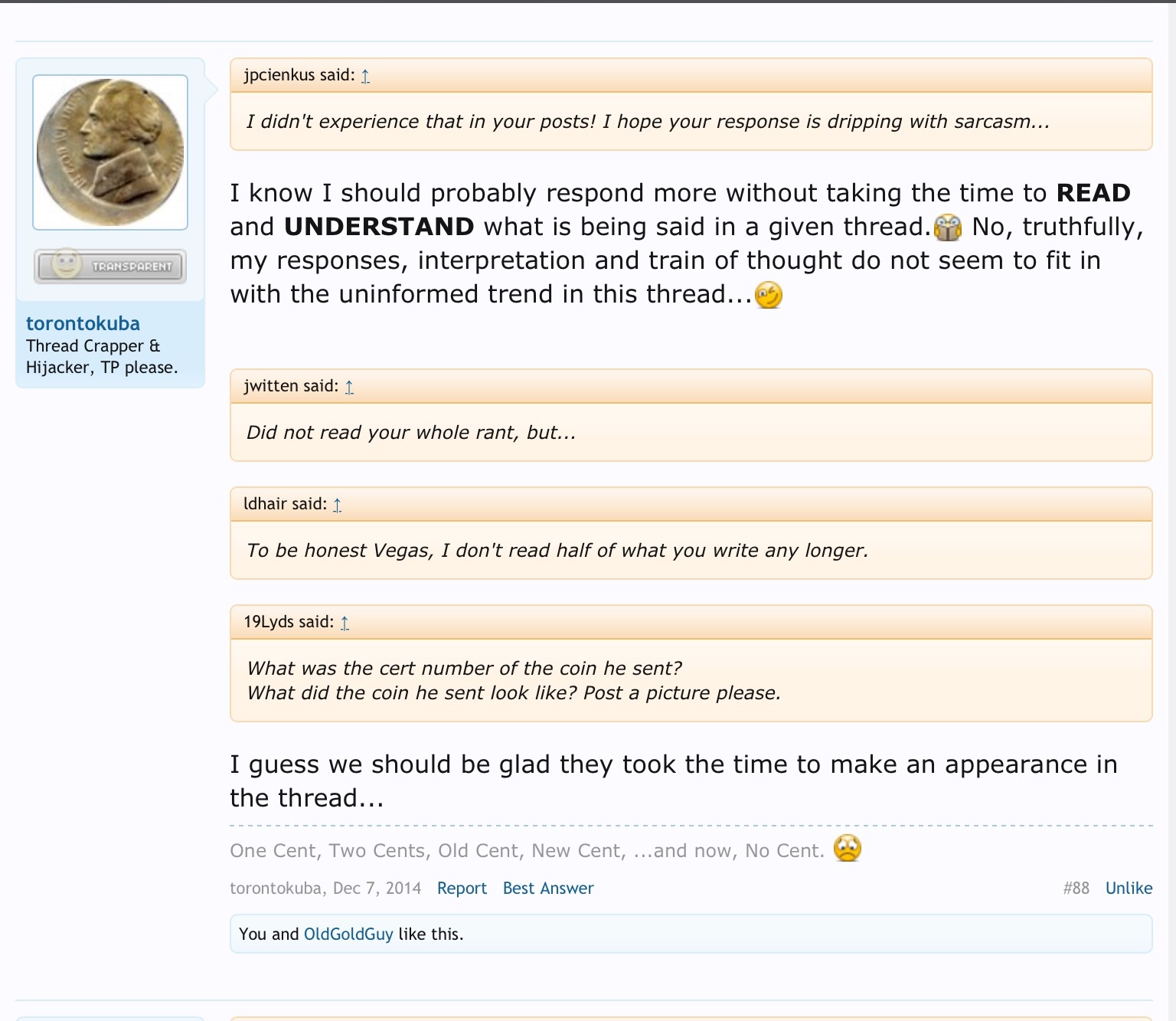
Task: Open torontokuba profile from sidebar name
Action: (x=83, y=323)
